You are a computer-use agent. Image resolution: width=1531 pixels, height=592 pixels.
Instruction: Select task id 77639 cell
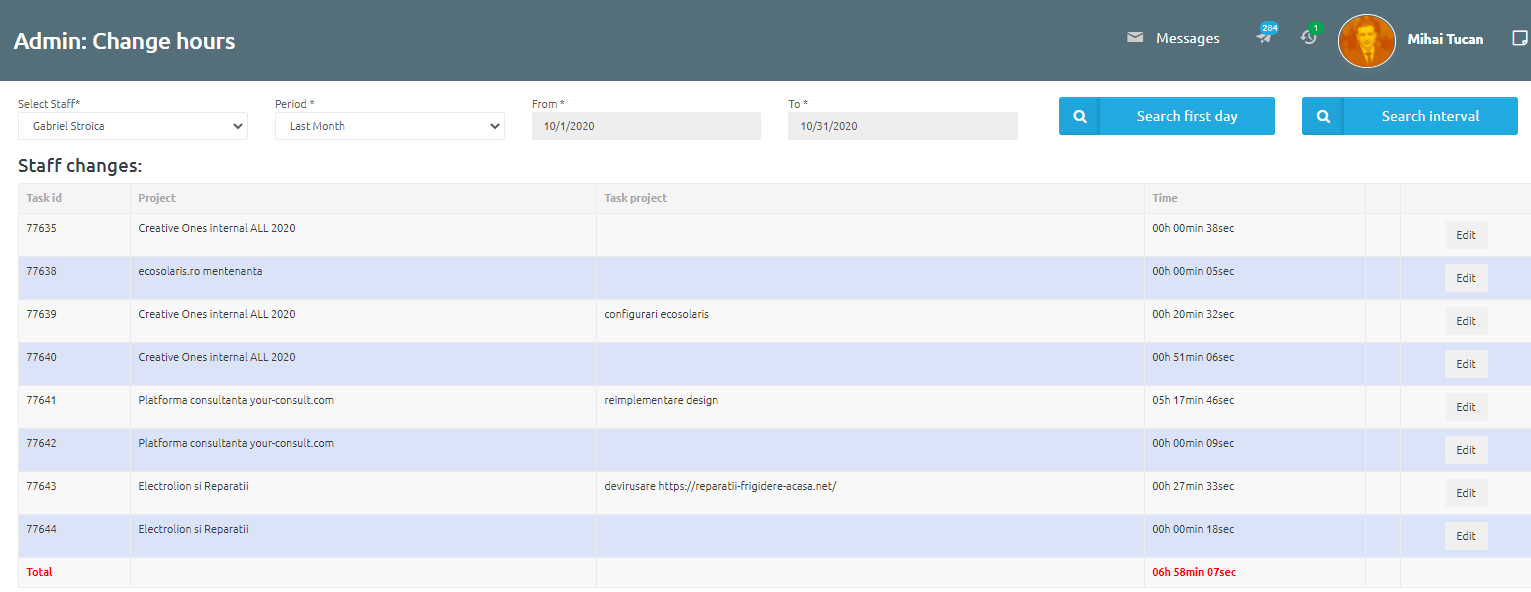(74, 321)
